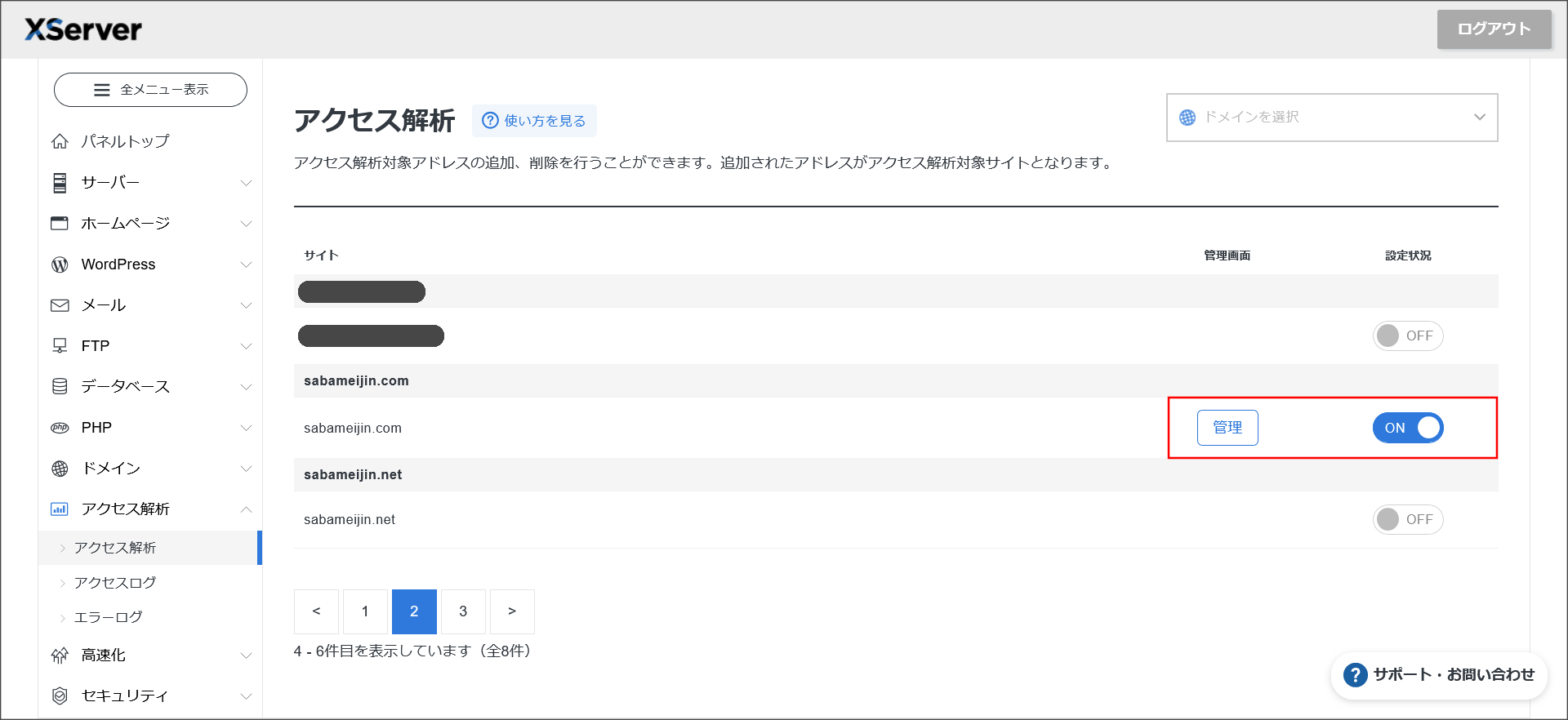Click the shield icon for セキュリティ
Screen dimensions: 1568x720
[60, 696]
